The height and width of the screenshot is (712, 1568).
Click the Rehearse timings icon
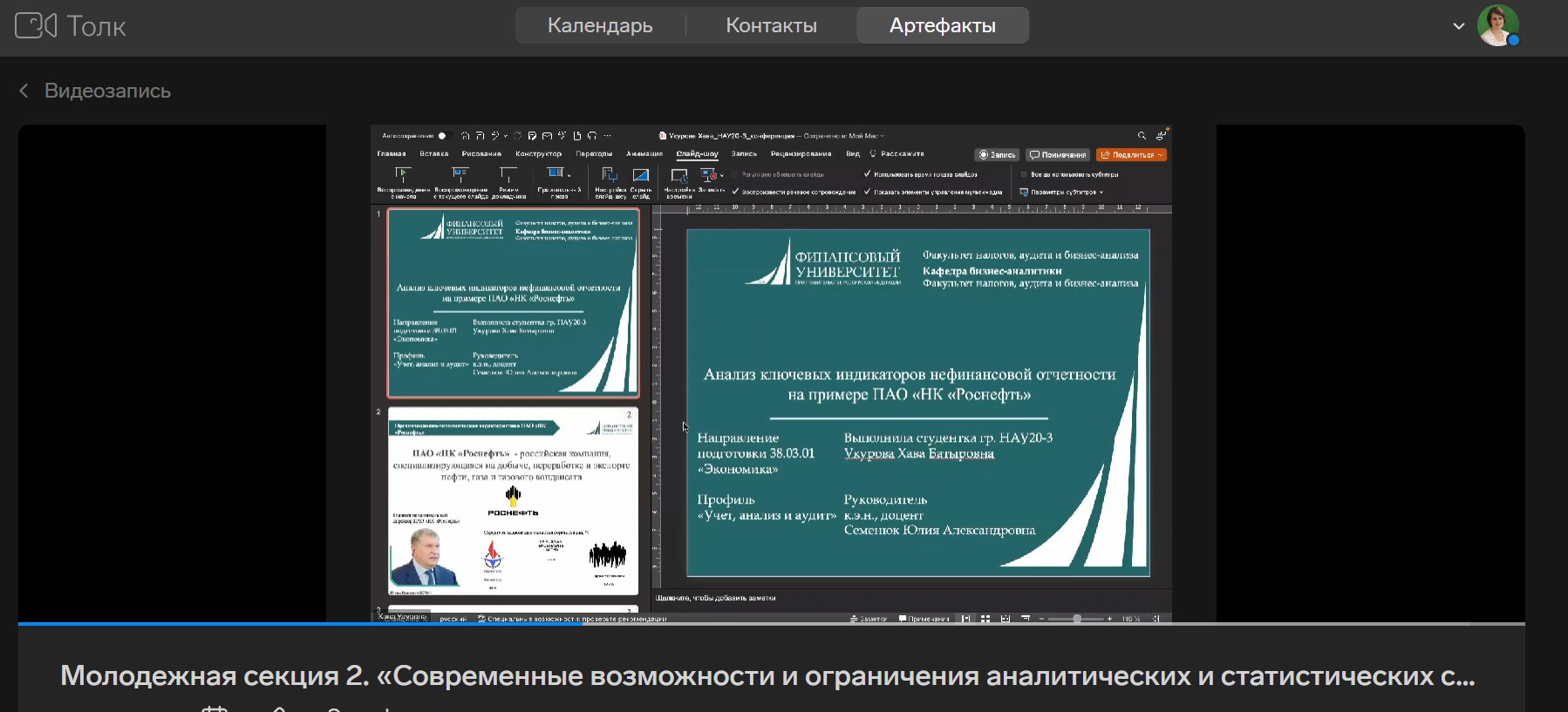tap(679, 175)
